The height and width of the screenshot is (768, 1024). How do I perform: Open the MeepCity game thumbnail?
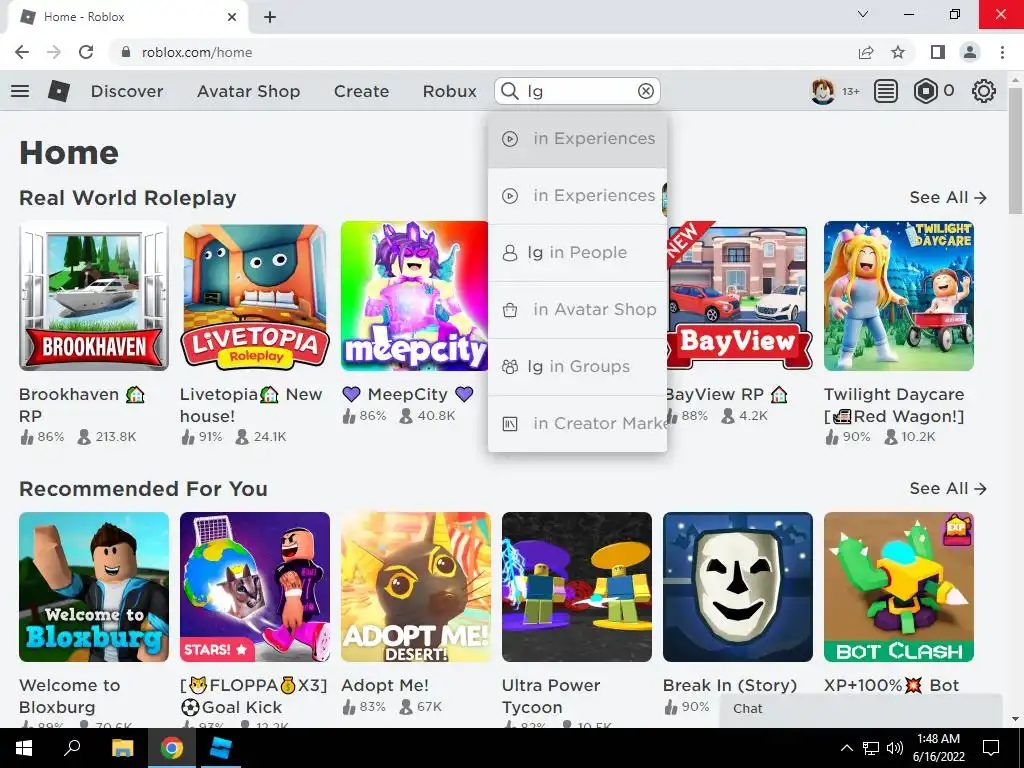[414, 296]
